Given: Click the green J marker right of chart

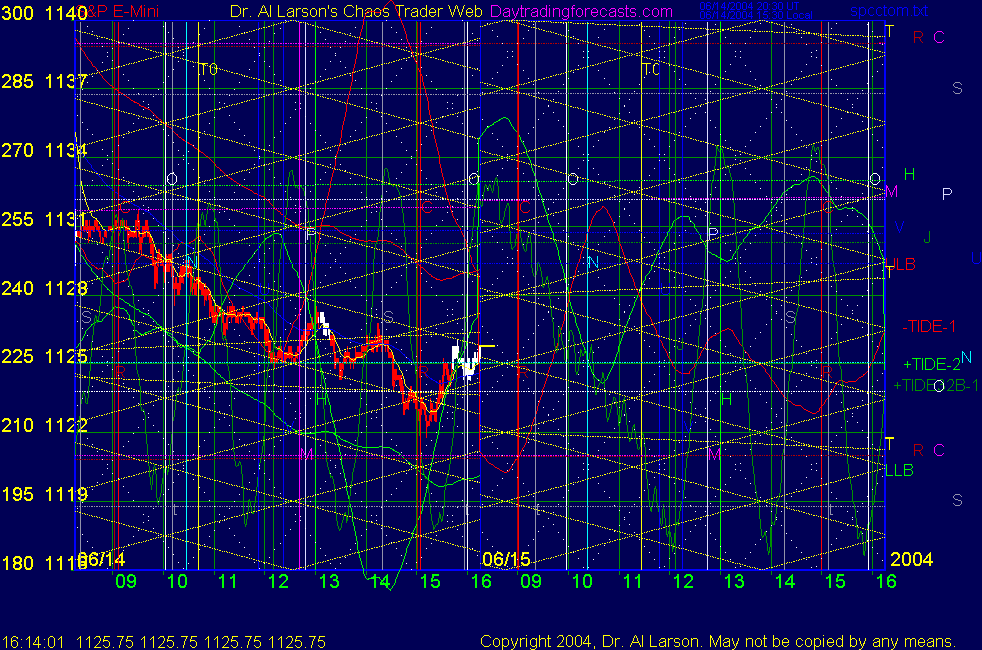Looking at the screenshot, I should coord(927,237).
